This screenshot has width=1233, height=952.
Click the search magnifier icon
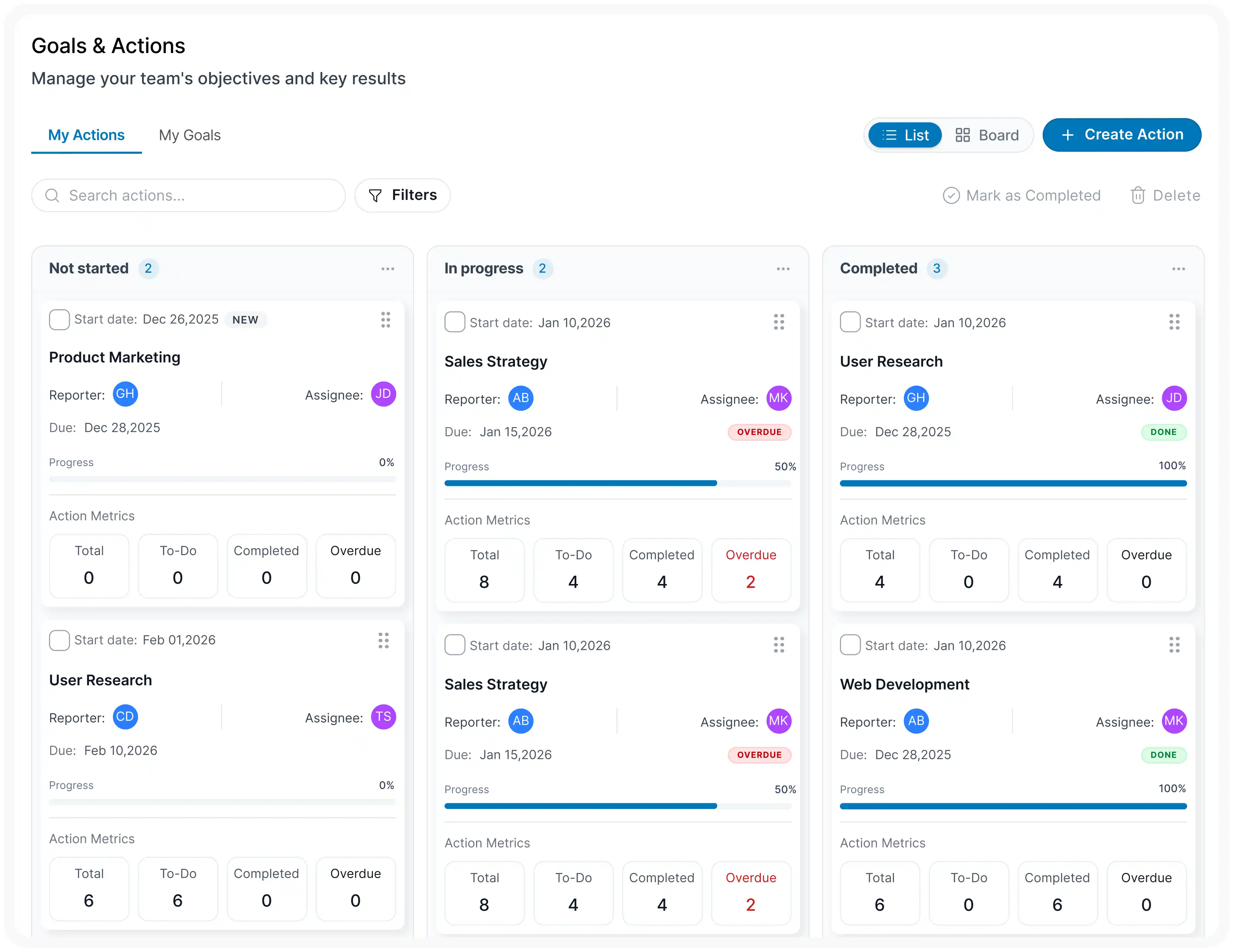[x=52, y=195]
